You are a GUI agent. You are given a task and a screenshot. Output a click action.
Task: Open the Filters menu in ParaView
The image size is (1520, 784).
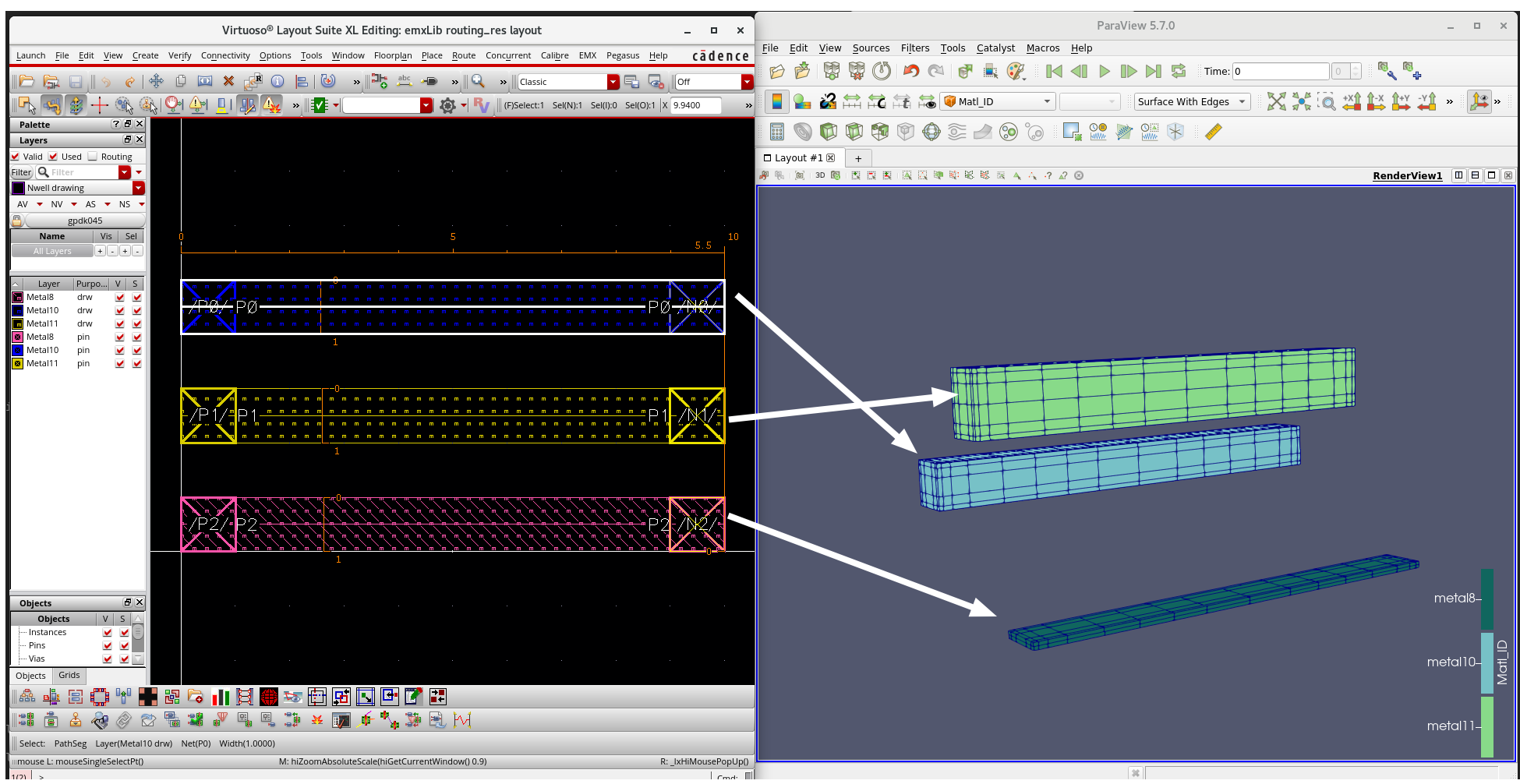[915, 48]
